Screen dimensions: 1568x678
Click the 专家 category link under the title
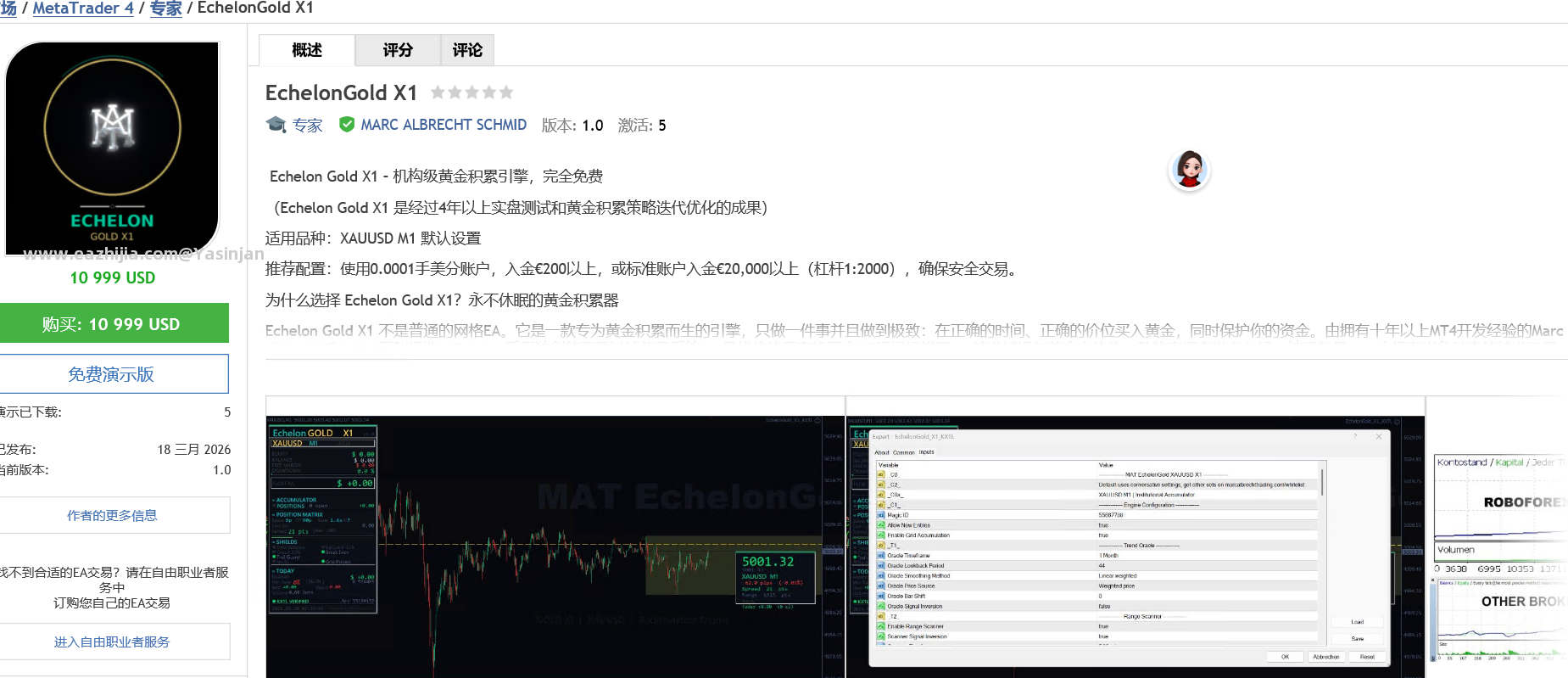(308, 126)
